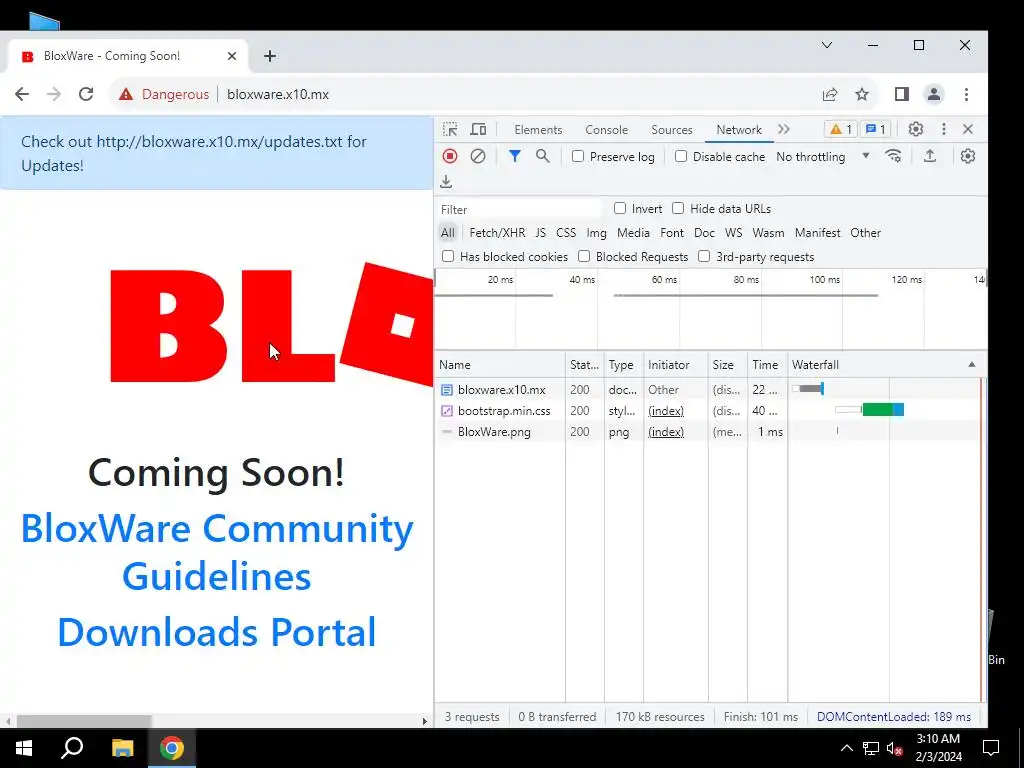The height and width of the screenshot is (768, 1024).
Task: Filter requests by JS type
Action: (541, 232)
